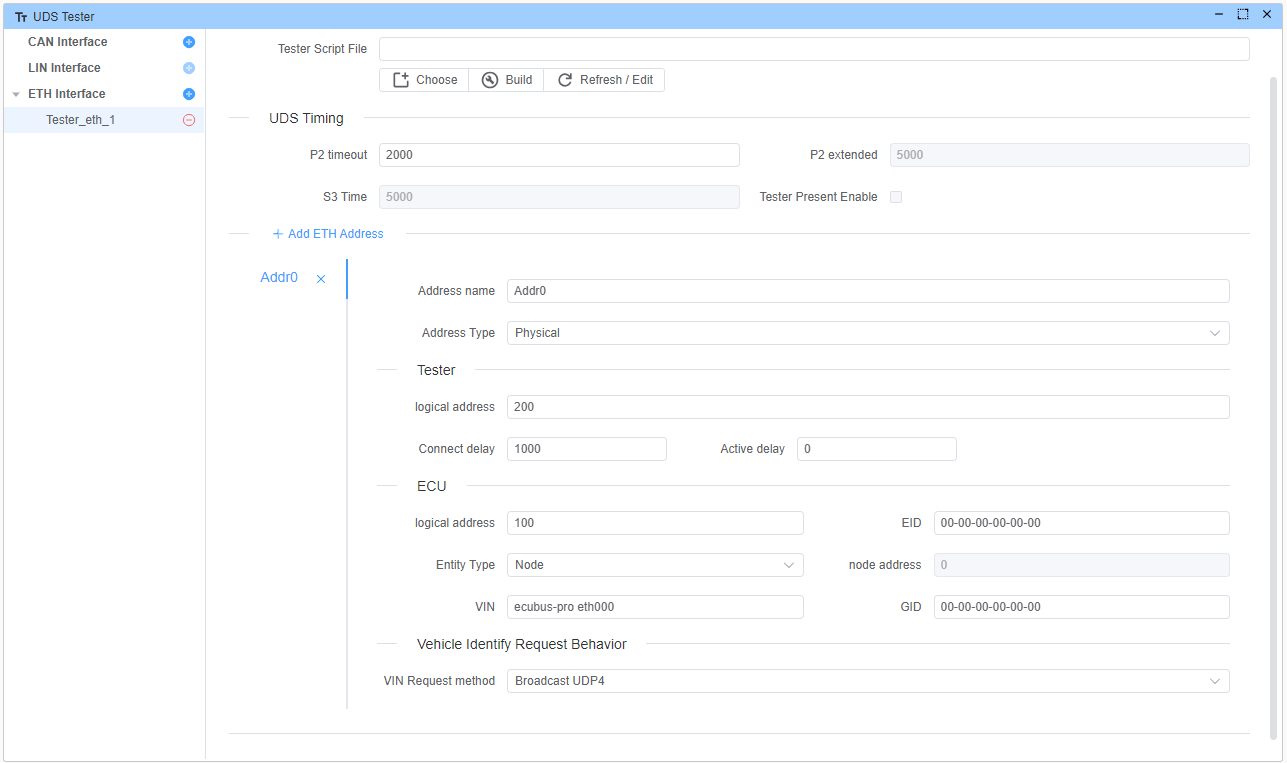
Task: Close the UDS Tester window
Action: (1267, 15)
